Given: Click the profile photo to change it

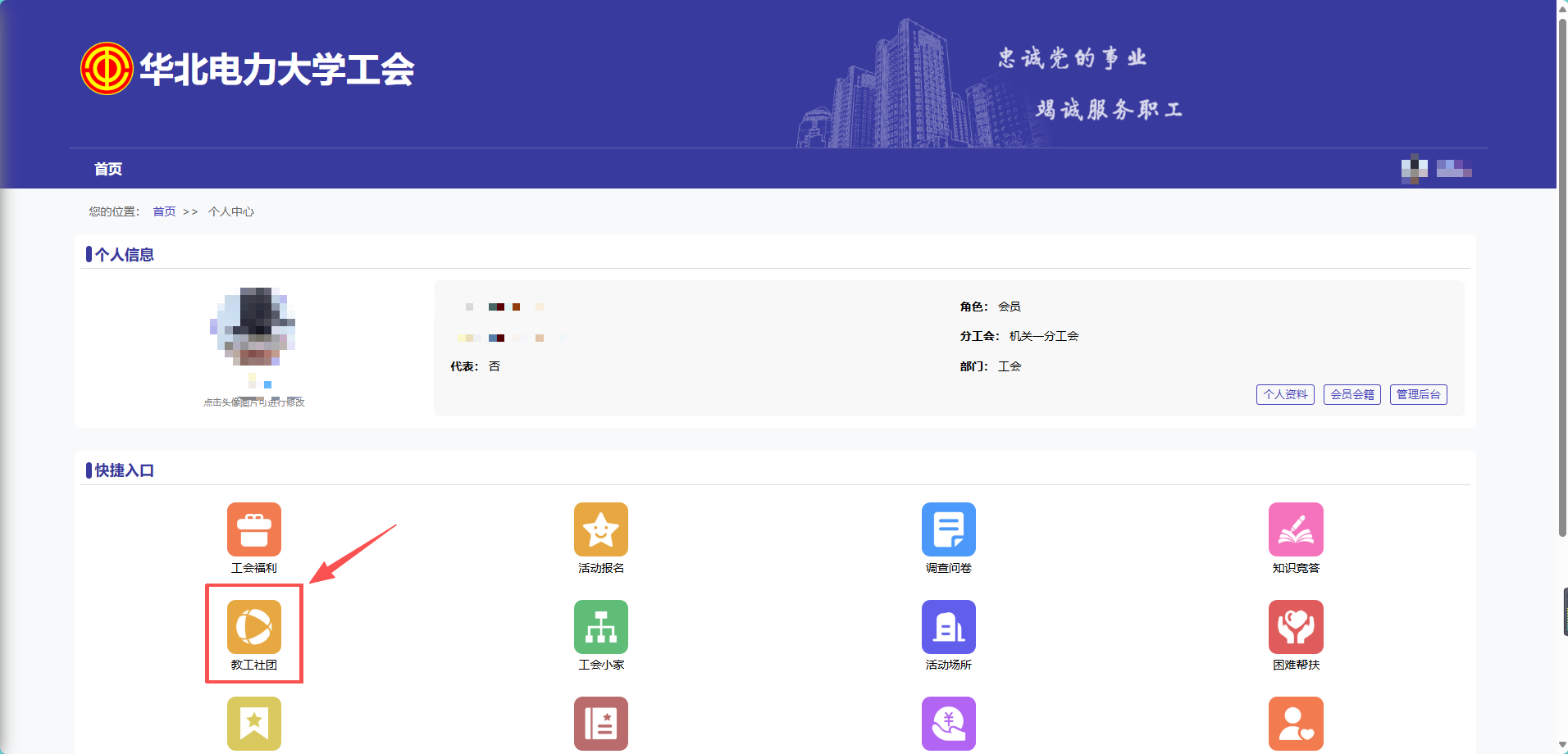Looking at the screenshot, I should click(x=254, y=328).
